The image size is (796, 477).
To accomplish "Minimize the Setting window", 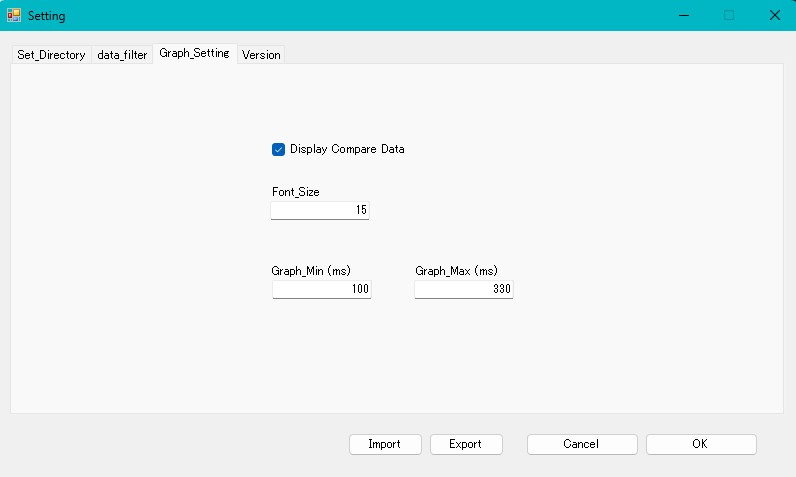I will [684, 15].
